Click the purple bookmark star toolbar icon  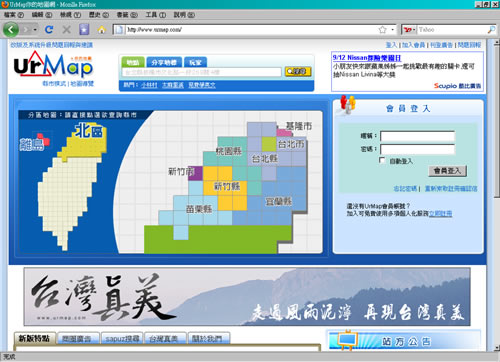84,30
